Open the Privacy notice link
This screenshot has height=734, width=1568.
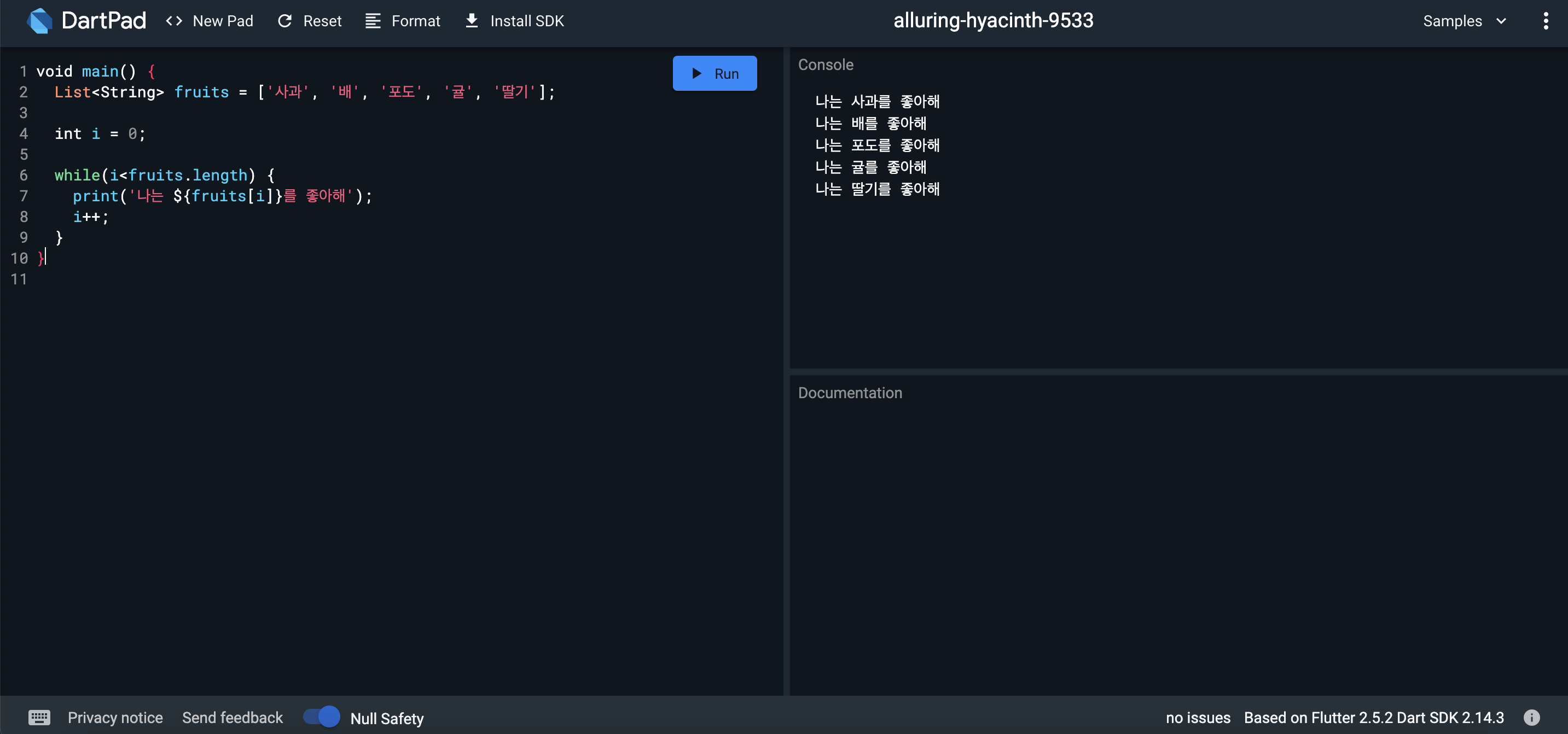point(115,717)
